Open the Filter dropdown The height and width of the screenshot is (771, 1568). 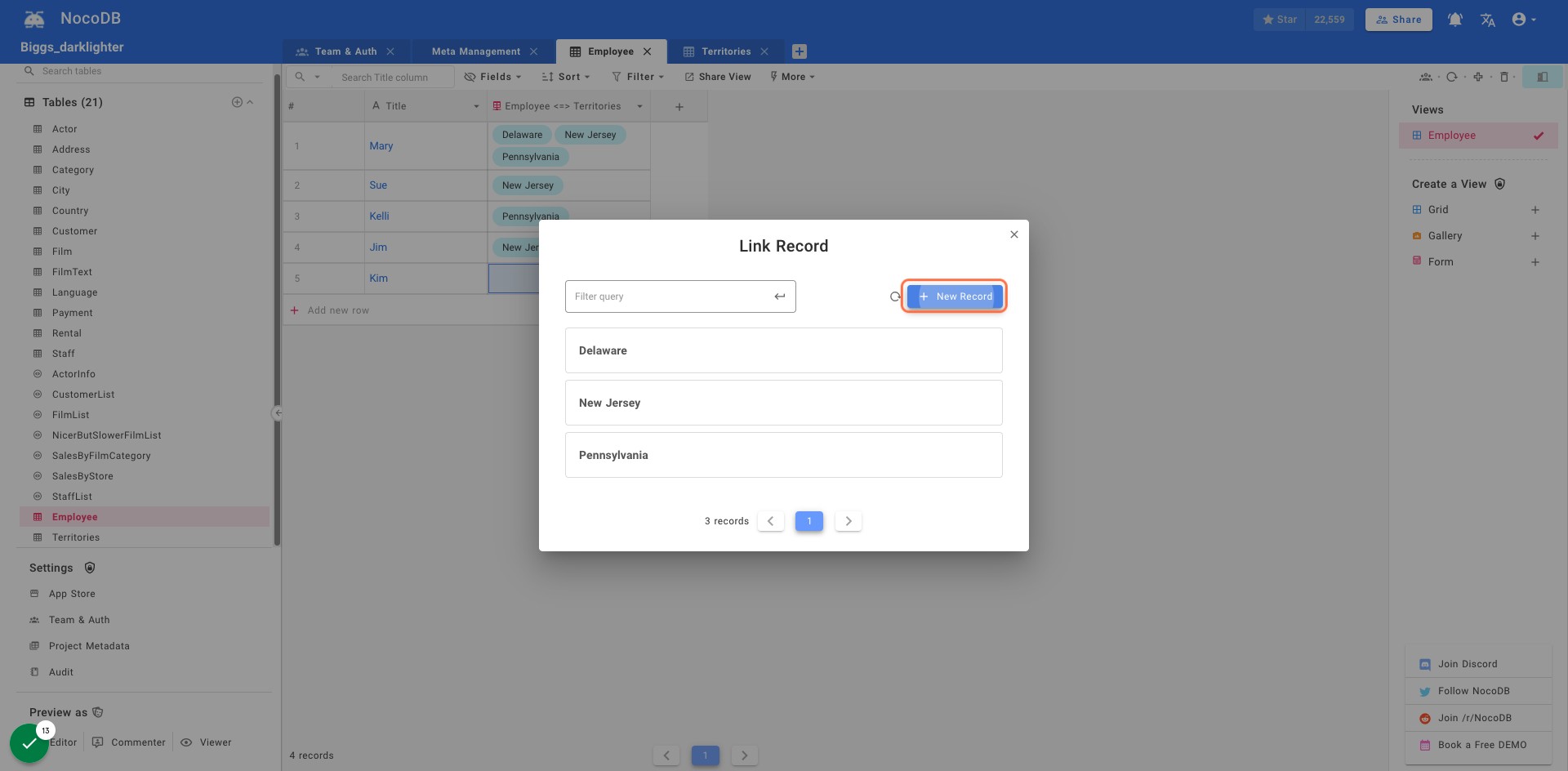click(x=638, y=77)
